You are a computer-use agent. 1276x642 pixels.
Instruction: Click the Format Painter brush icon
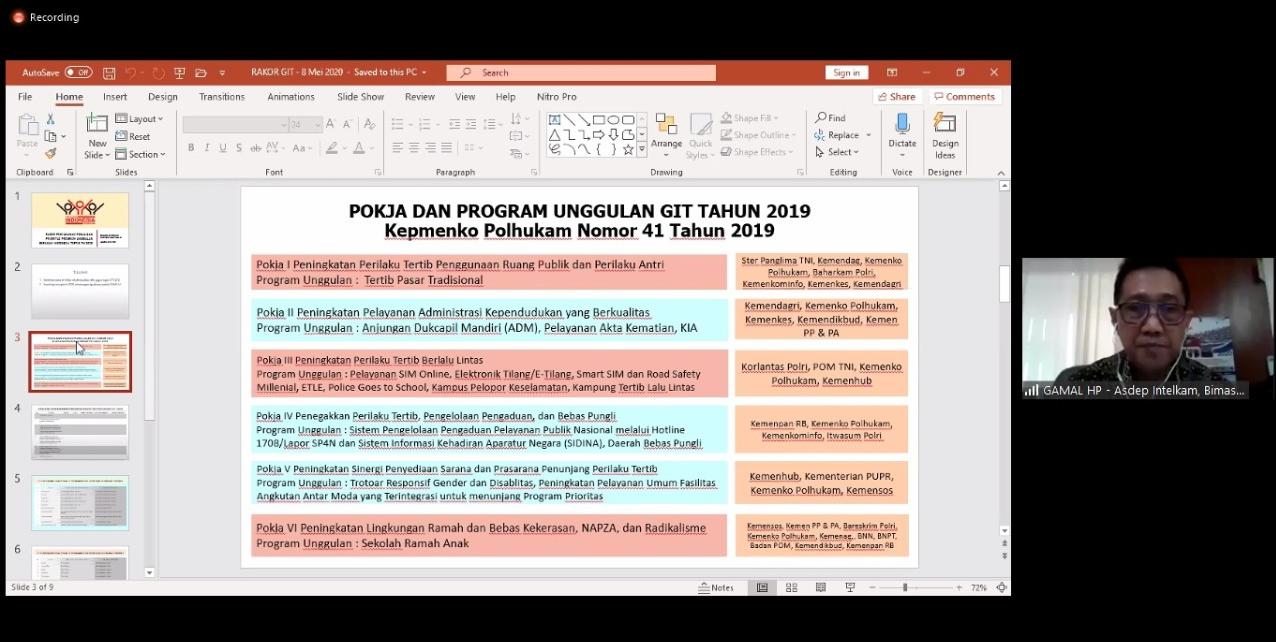coord(50,153)
